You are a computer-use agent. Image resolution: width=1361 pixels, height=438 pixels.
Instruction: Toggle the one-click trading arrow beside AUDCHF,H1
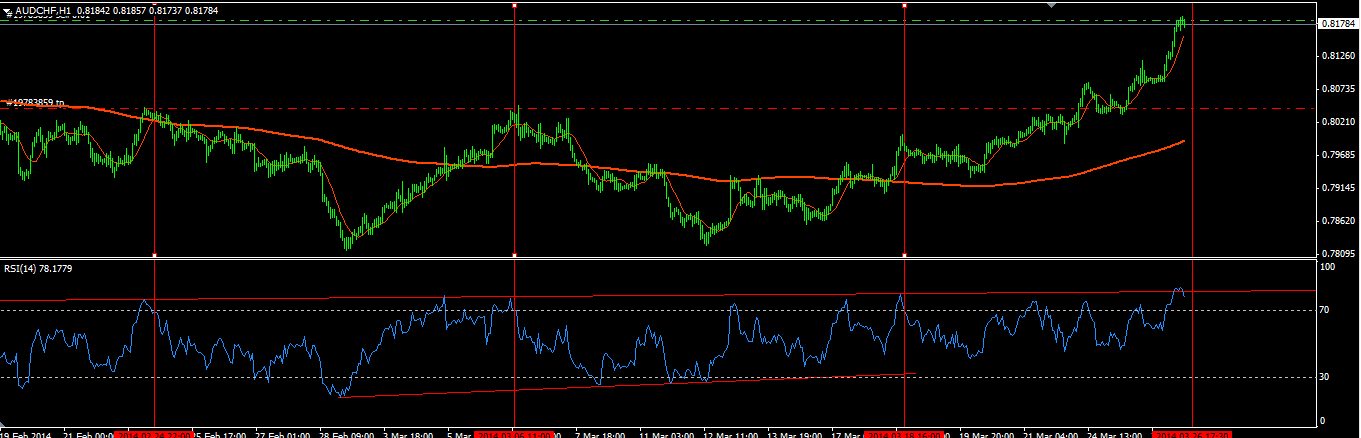7,10
